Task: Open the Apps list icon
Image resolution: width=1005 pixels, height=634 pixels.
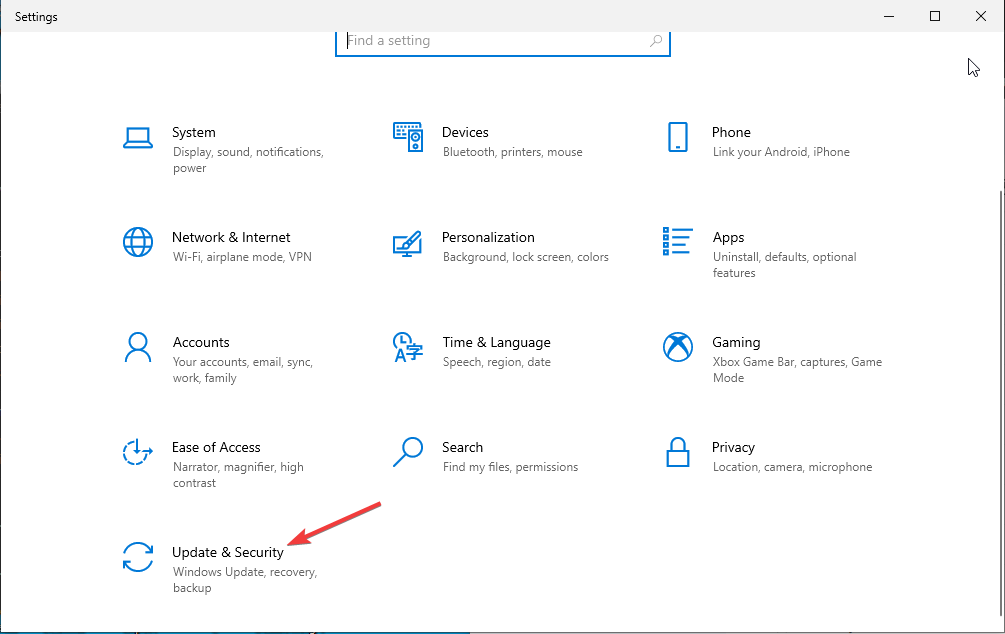Action: pyautogui.click(x=677, y=242)
